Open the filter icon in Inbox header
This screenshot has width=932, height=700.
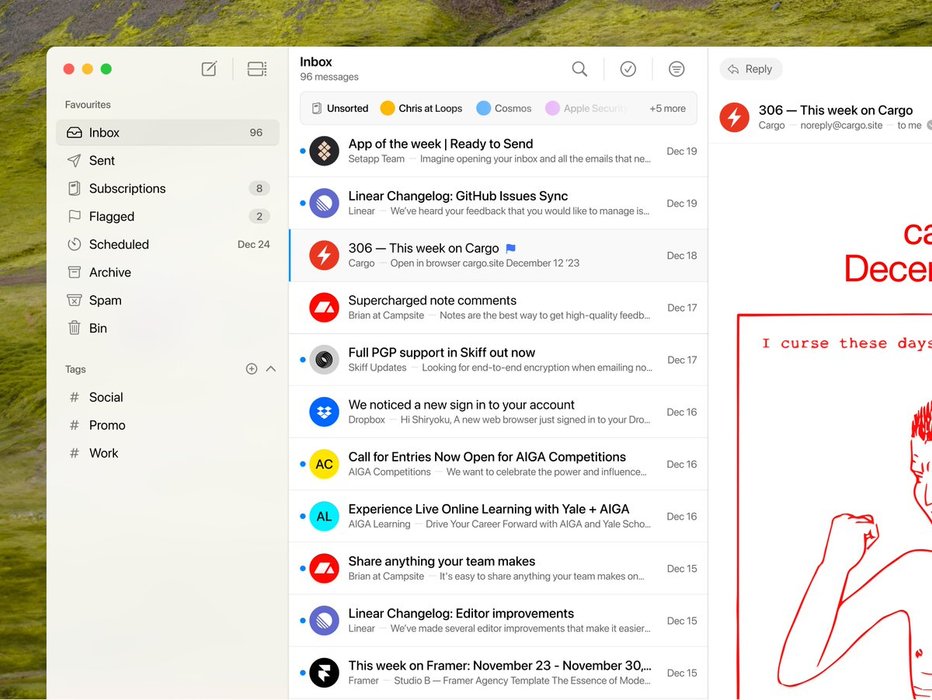click(676, 69)
